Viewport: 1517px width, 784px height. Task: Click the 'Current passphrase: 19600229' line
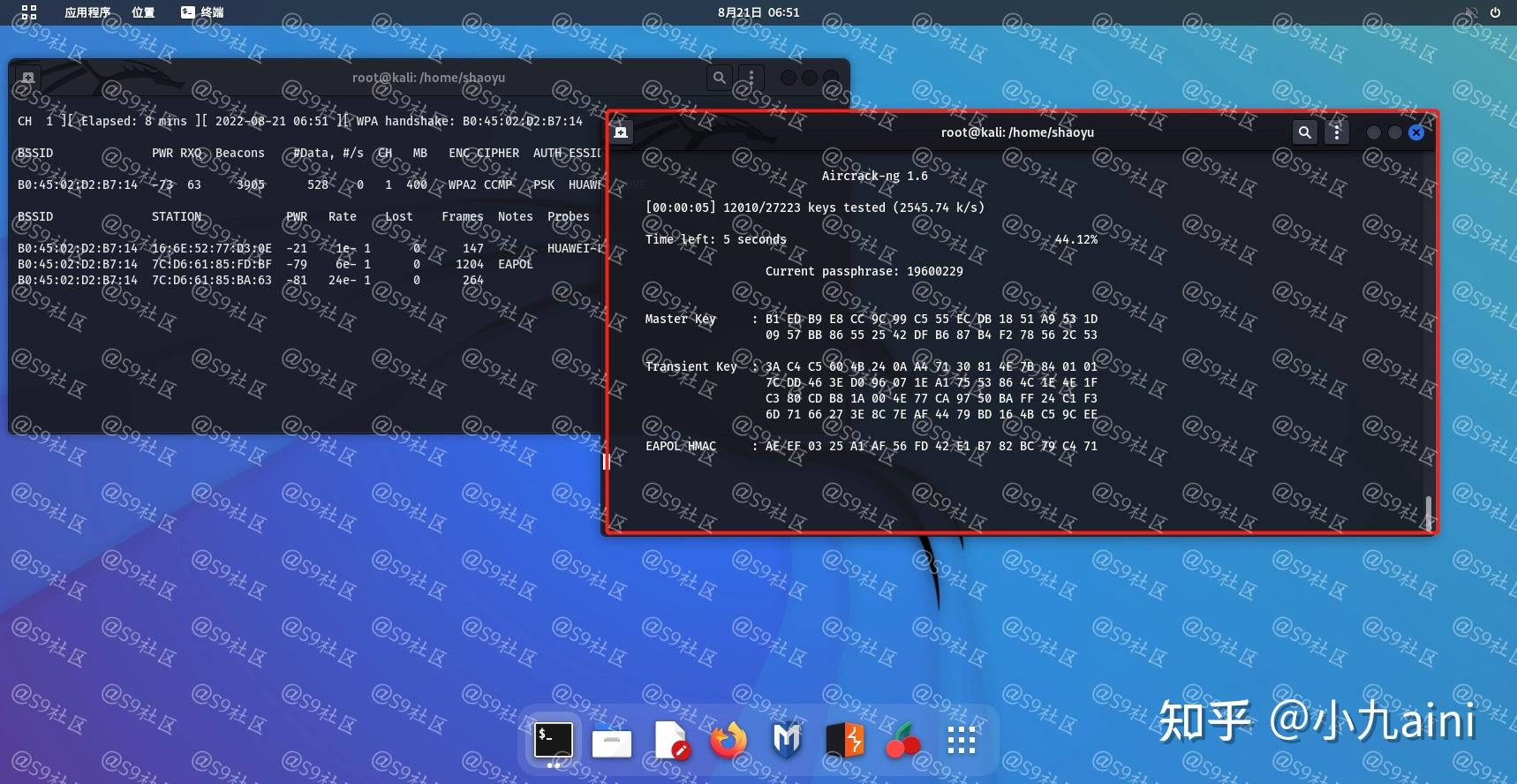864,271
